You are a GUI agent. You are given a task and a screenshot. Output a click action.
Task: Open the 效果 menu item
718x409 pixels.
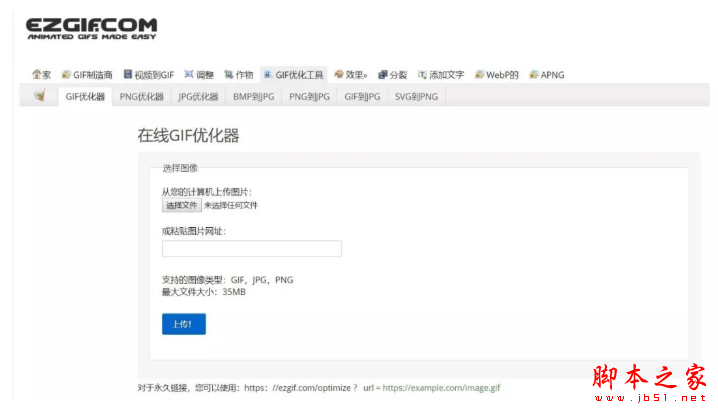click(351, 75)
